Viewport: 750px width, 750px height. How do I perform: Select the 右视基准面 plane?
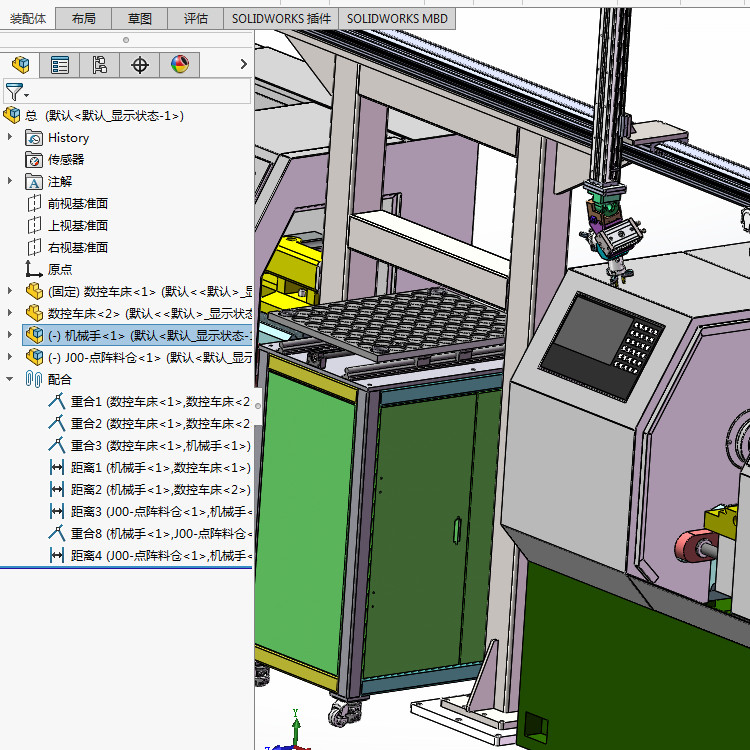pos(78,248)
